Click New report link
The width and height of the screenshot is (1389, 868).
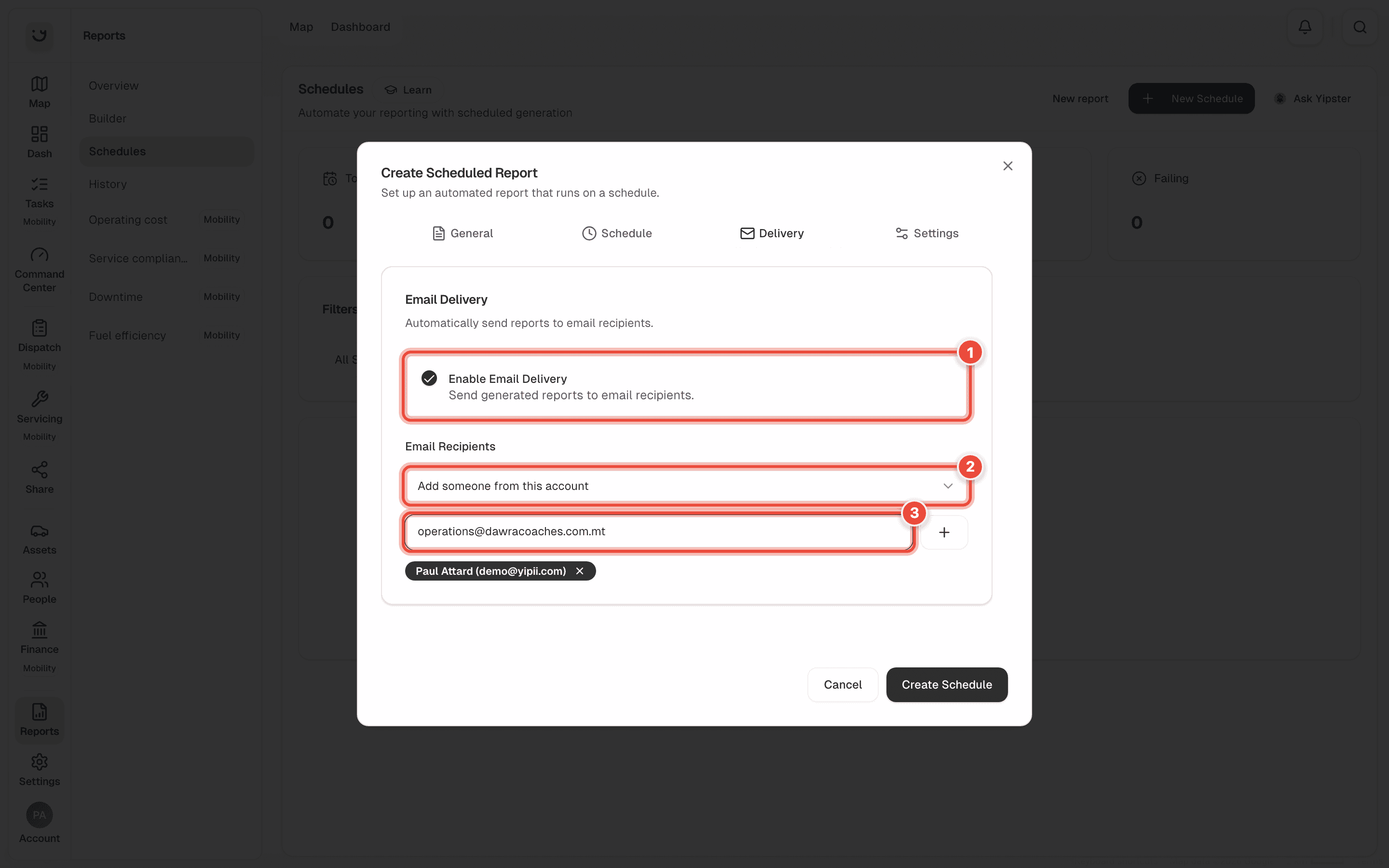[x=1080, y=98]
